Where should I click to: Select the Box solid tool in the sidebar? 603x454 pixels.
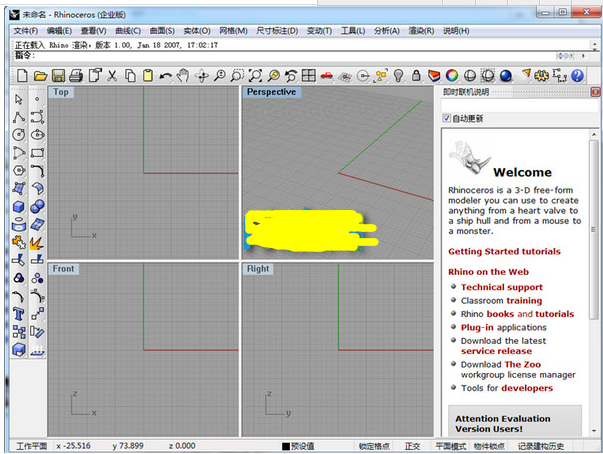pyautogui.click(x=18, y=207)
